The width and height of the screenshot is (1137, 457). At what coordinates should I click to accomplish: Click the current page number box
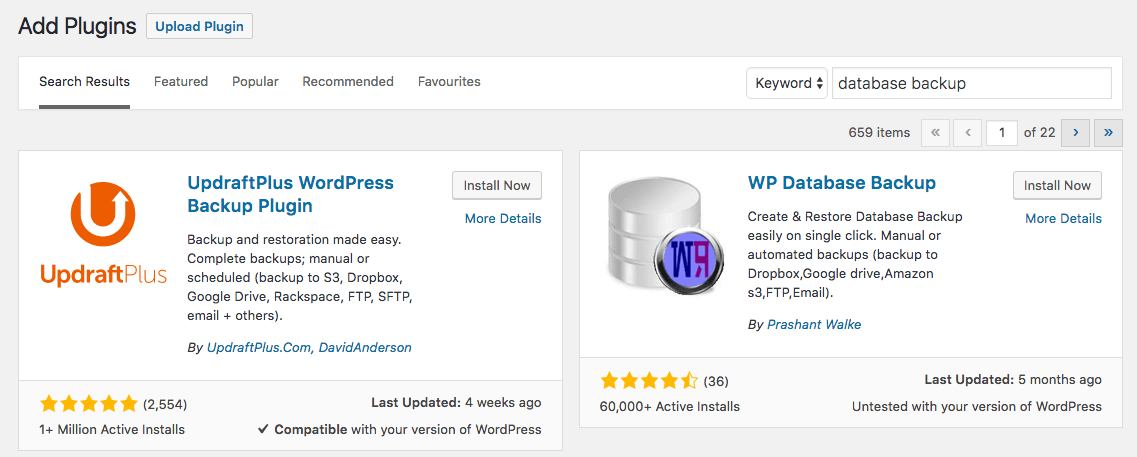point(1001,132)
